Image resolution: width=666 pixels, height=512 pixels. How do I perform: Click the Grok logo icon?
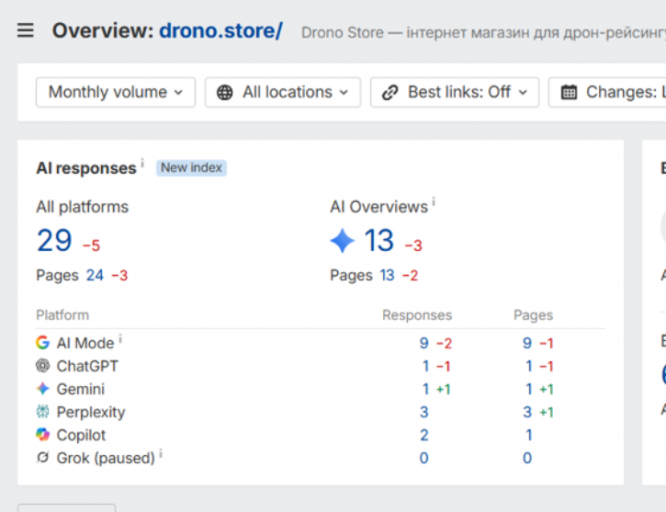tap(42, 458)
